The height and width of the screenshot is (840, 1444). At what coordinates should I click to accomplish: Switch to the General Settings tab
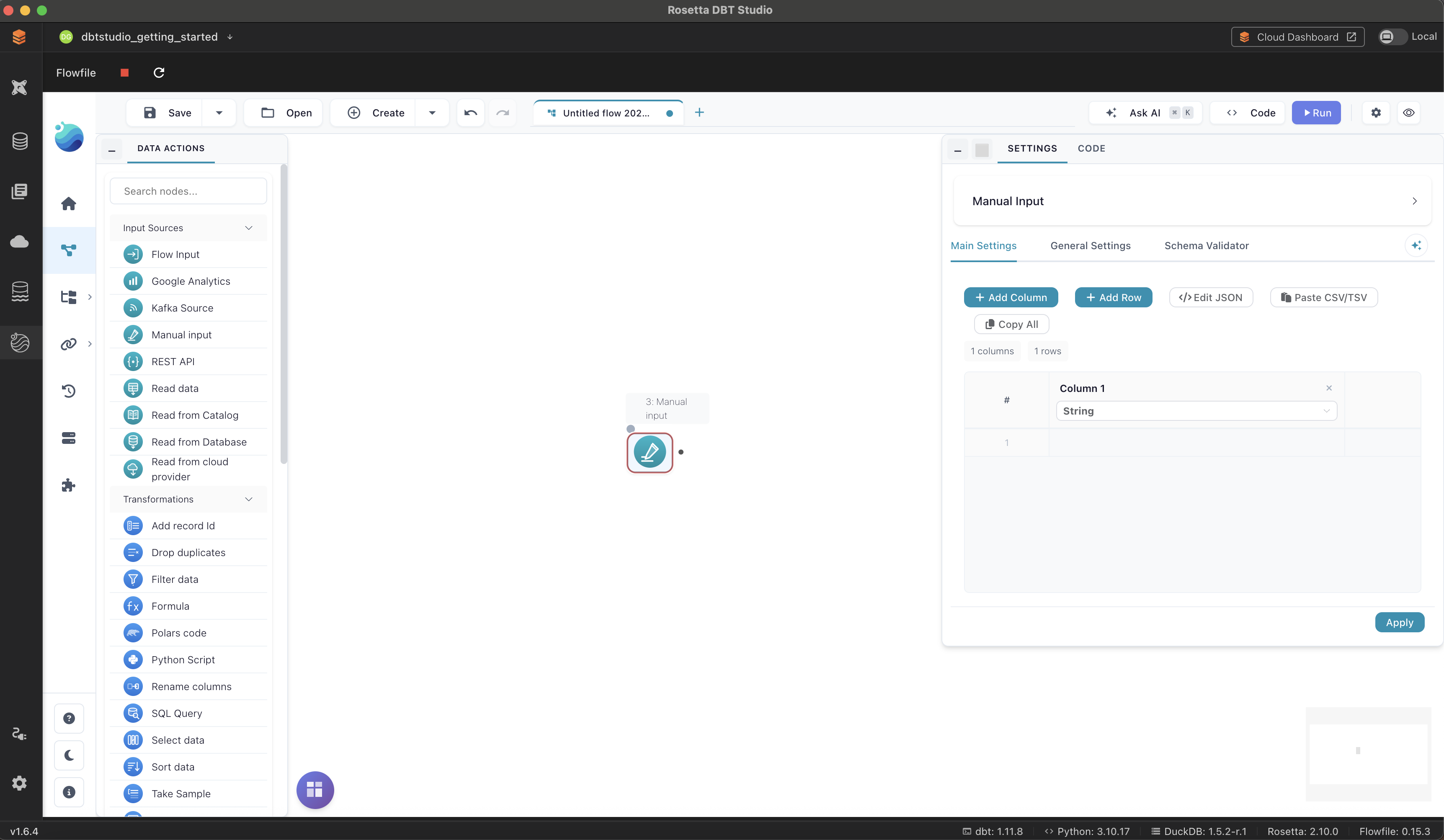[x=1091, y=245]
